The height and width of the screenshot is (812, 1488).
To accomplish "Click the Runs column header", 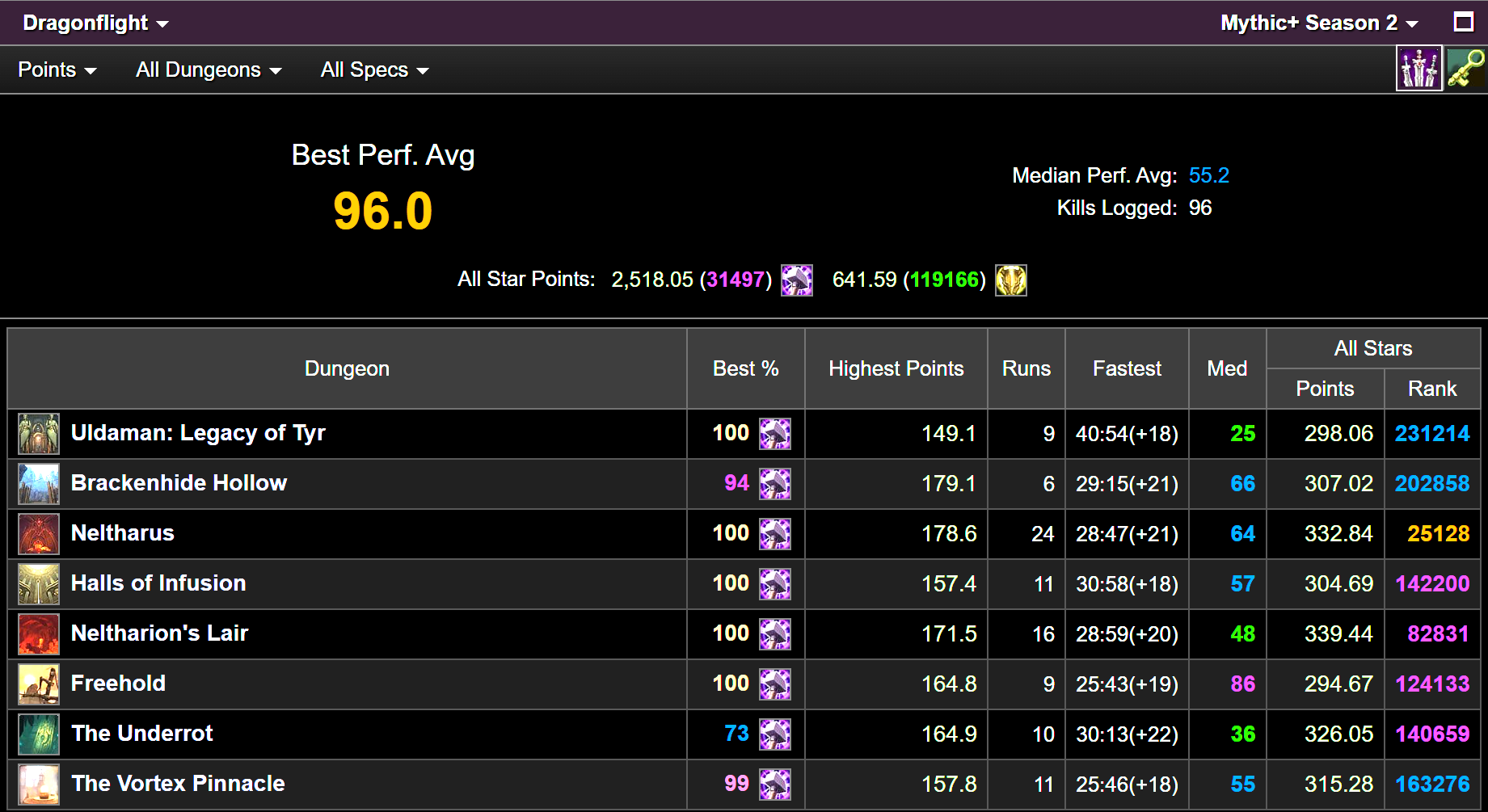I will click(x=1026, y=368).
